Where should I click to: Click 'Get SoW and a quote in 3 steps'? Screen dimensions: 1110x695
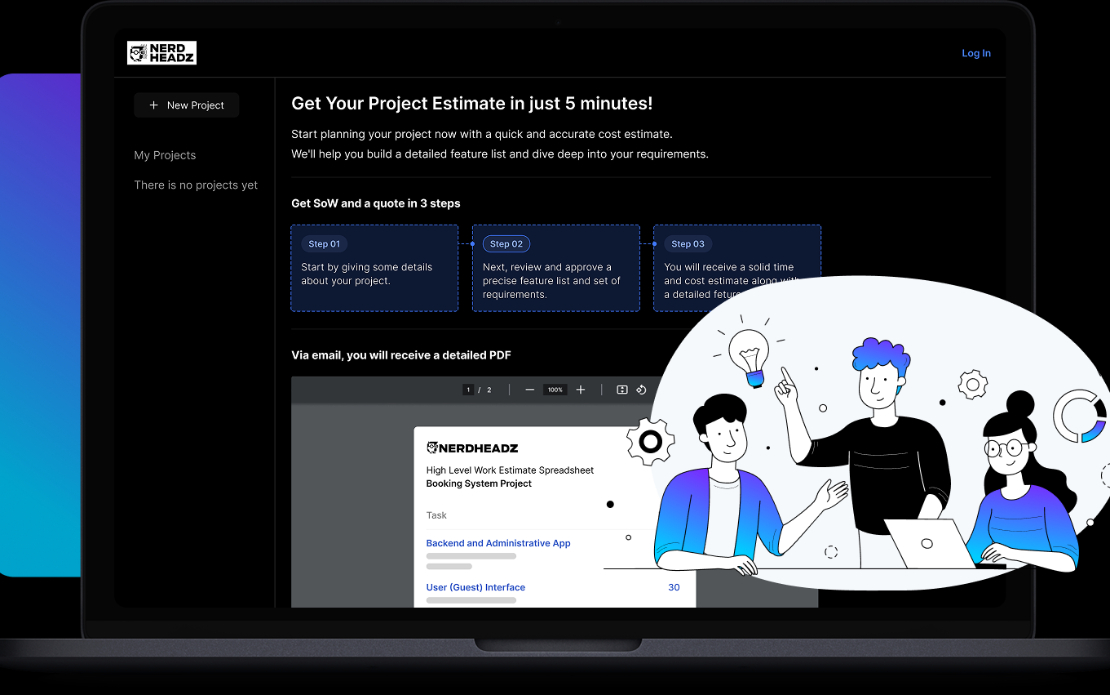click(x=376, y=203)
